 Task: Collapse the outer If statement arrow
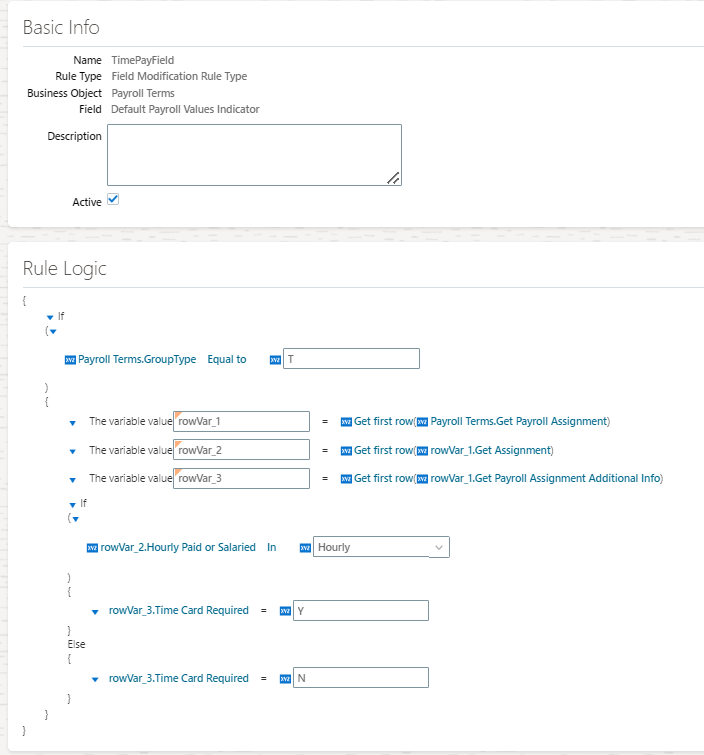pos(50,317)
